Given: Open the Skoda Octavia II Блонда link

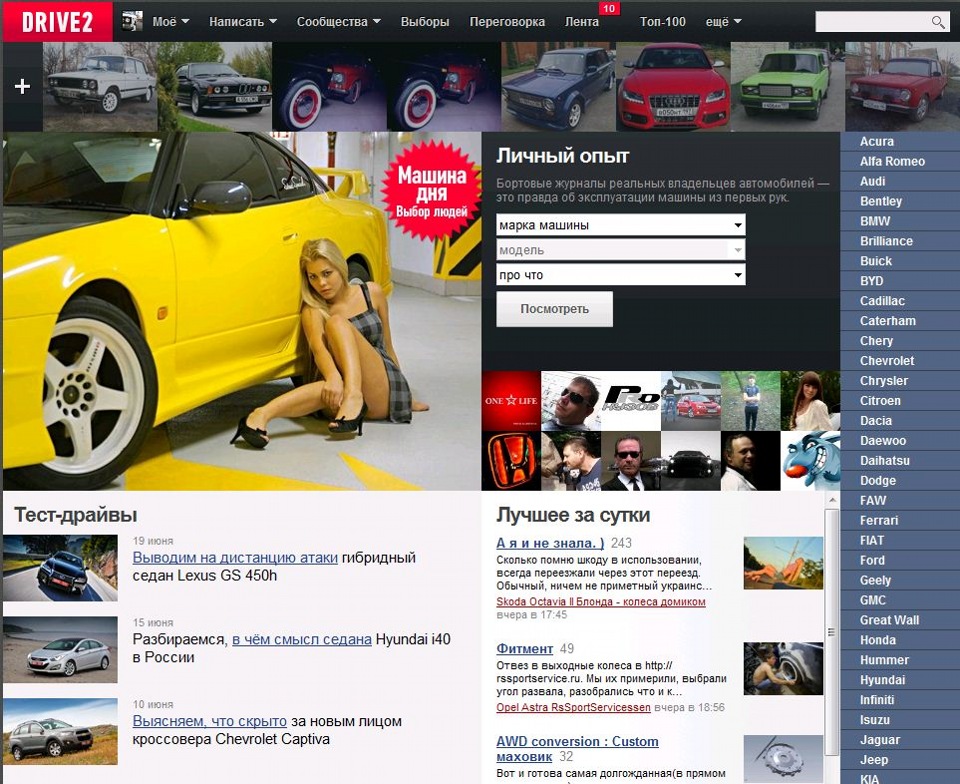Looking at the screenshot, I should coord(601,602).
